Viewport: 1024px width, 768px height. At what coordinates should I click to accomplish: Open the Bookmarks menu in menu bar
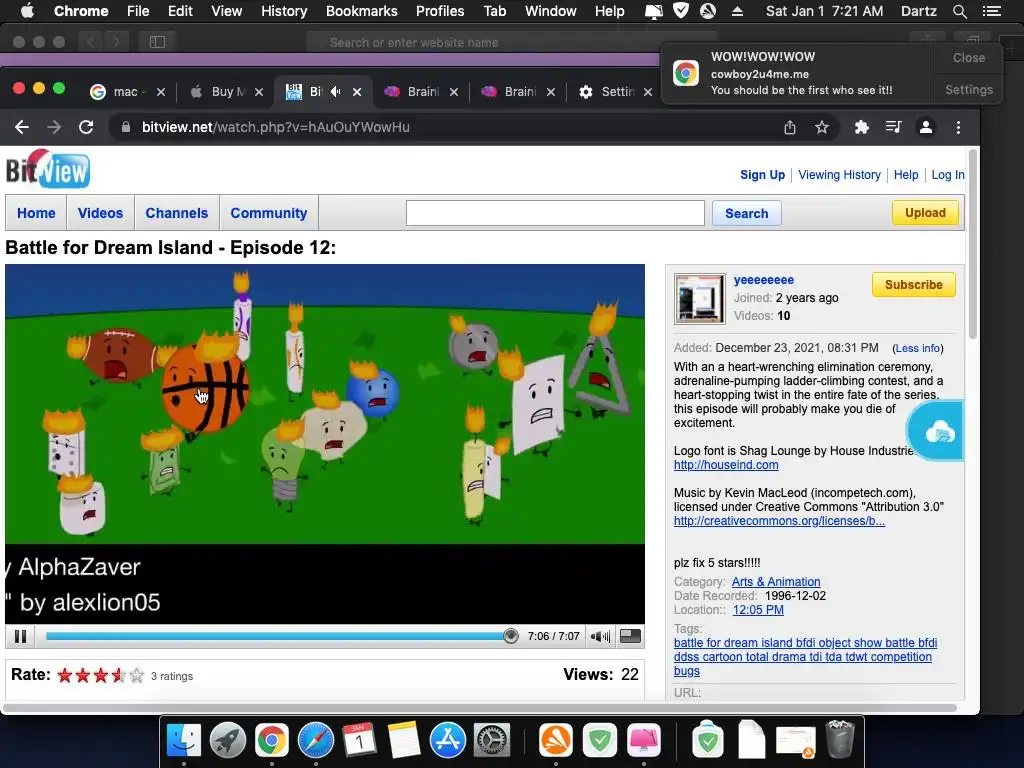tap(361, 11)
